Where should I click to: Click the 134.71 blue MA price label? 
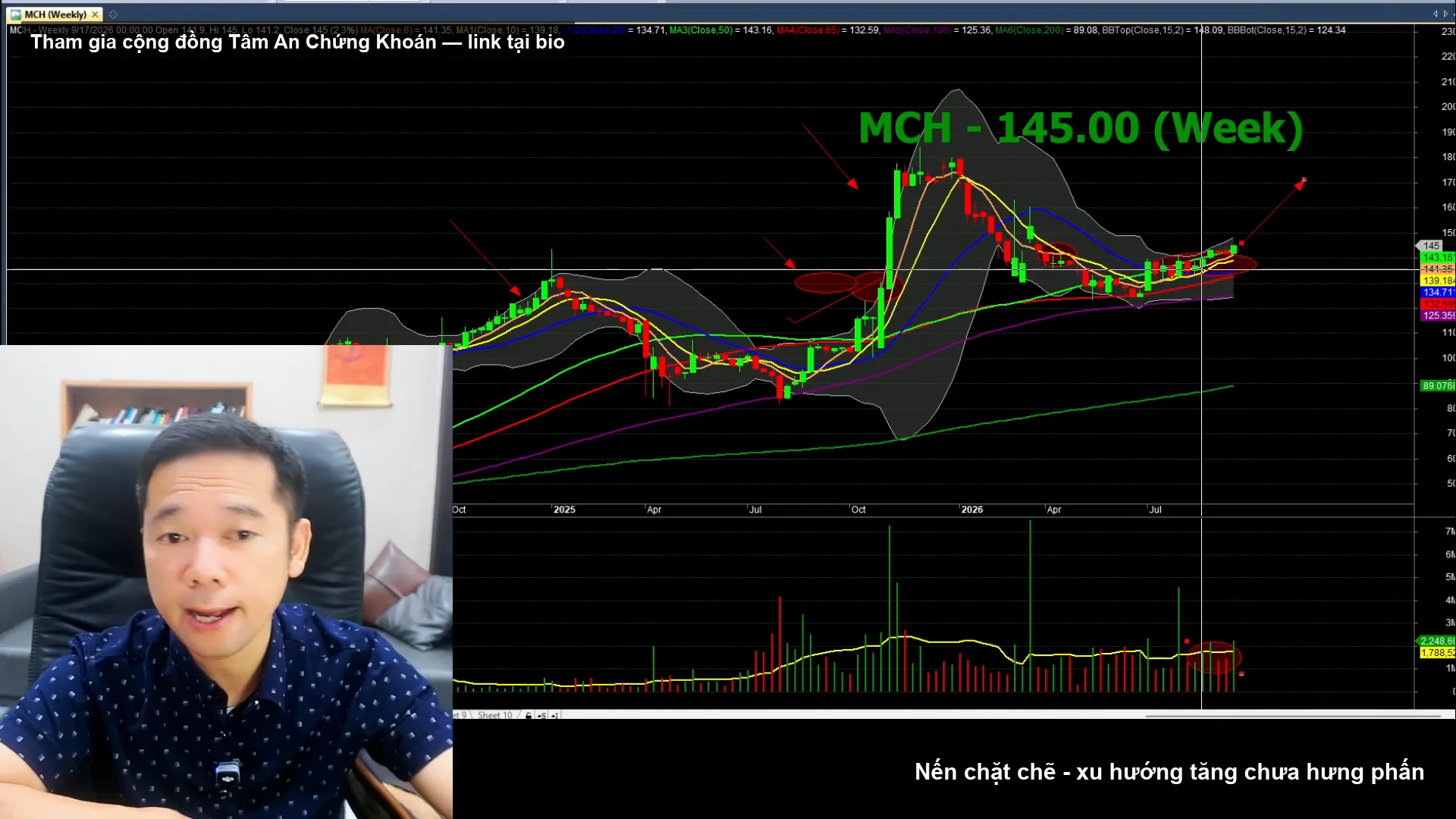(1438, 292)
